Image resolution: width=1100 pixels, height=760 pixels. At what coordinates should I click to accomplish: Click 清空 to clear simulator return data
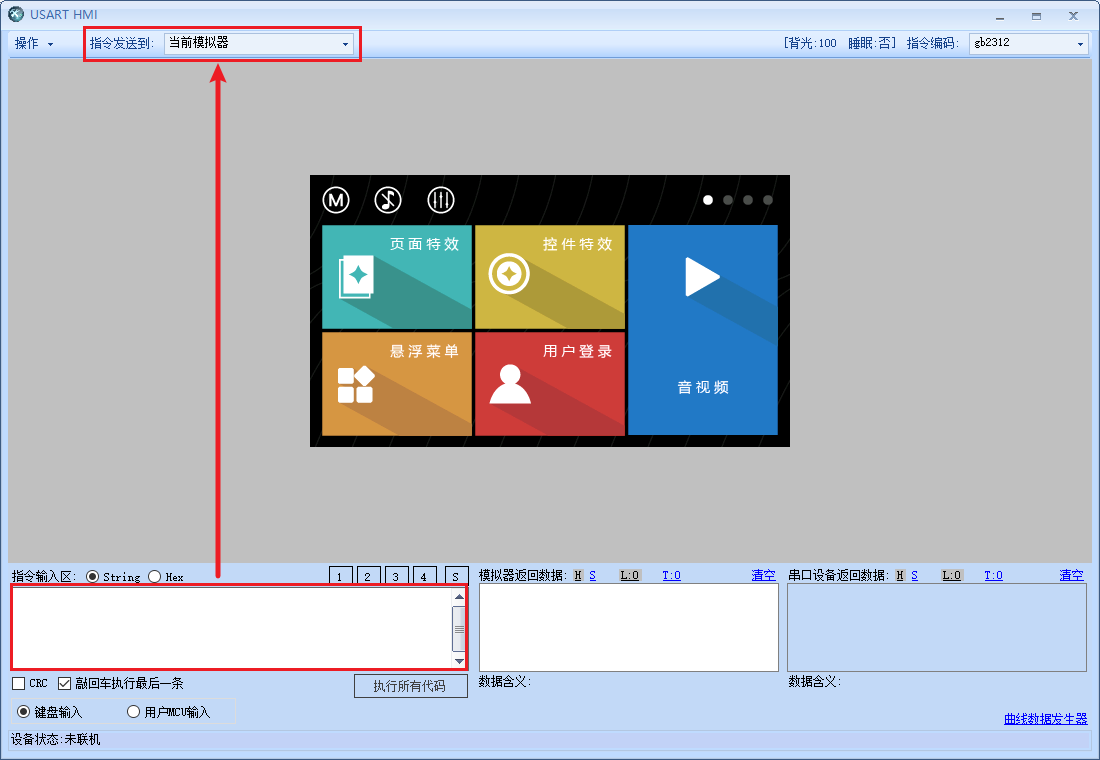pyautogui.click(x=763, y=575)
